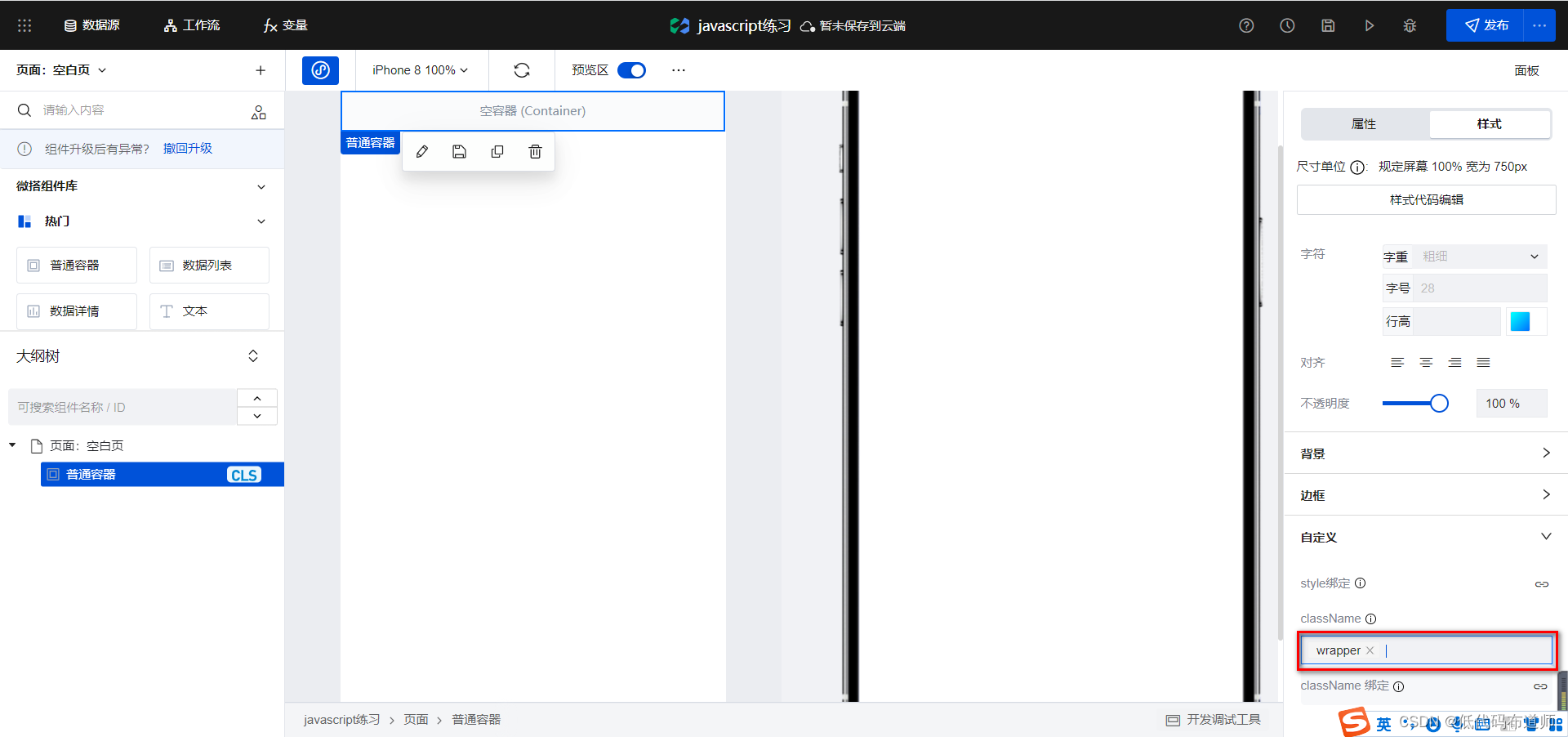Collapse the 微搭组件库 section

[x=261, y=186]
